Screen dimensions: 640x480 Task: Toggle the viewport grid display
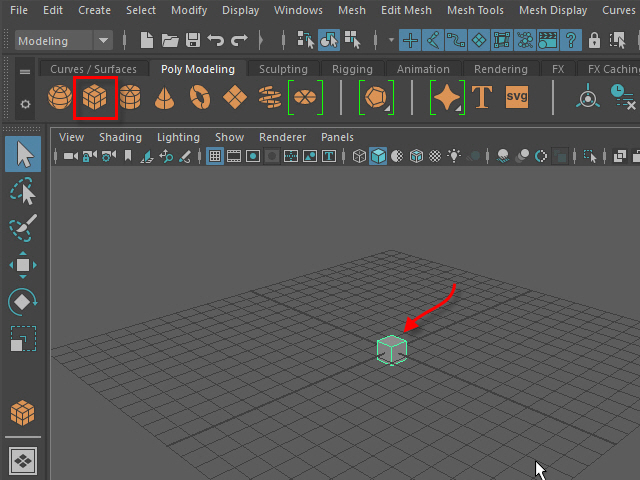pos(215,156)
